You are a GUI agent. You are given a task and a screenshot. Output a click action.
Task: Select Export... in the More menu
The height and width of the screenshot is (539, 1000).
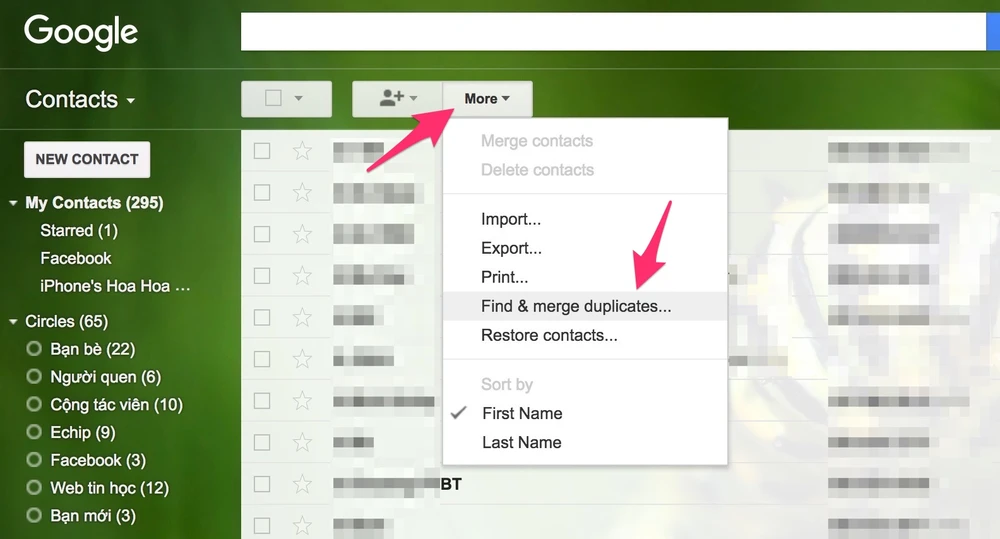tap(511, 248)
